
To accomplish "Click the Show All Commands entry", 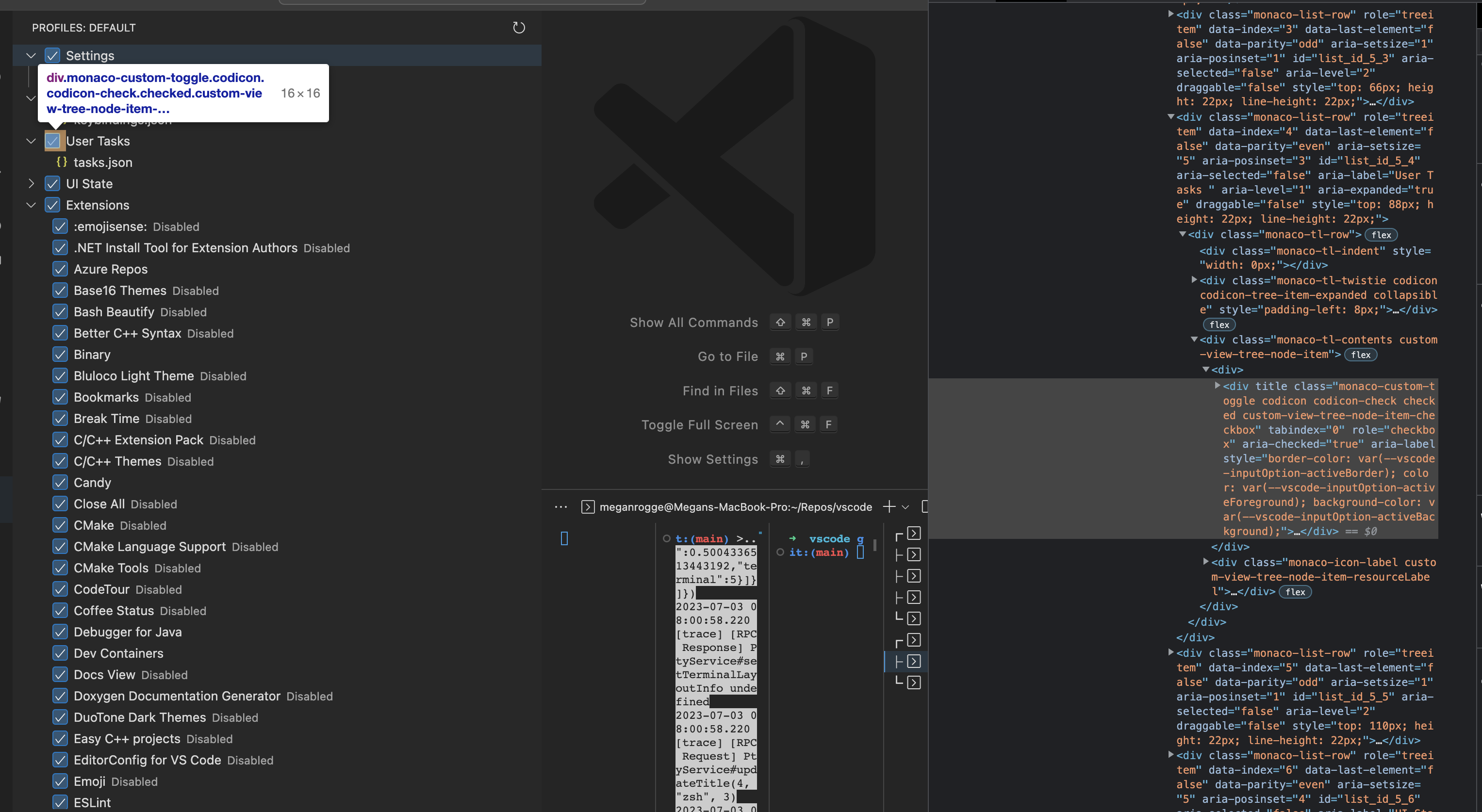I will 693,322.
